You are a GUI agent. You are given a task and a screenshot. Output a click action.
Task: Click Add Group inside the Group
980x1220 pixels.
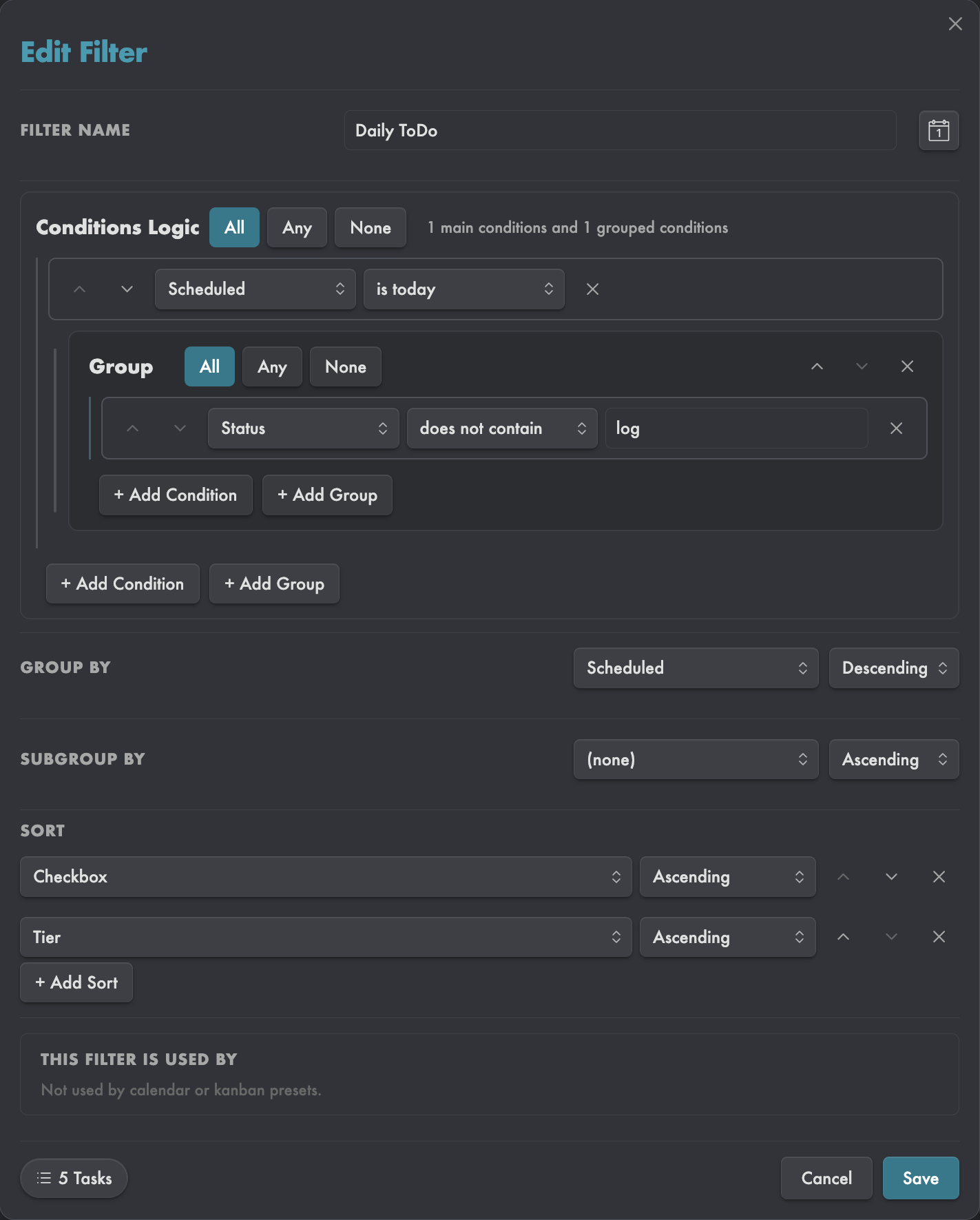[x=327, y=495]
